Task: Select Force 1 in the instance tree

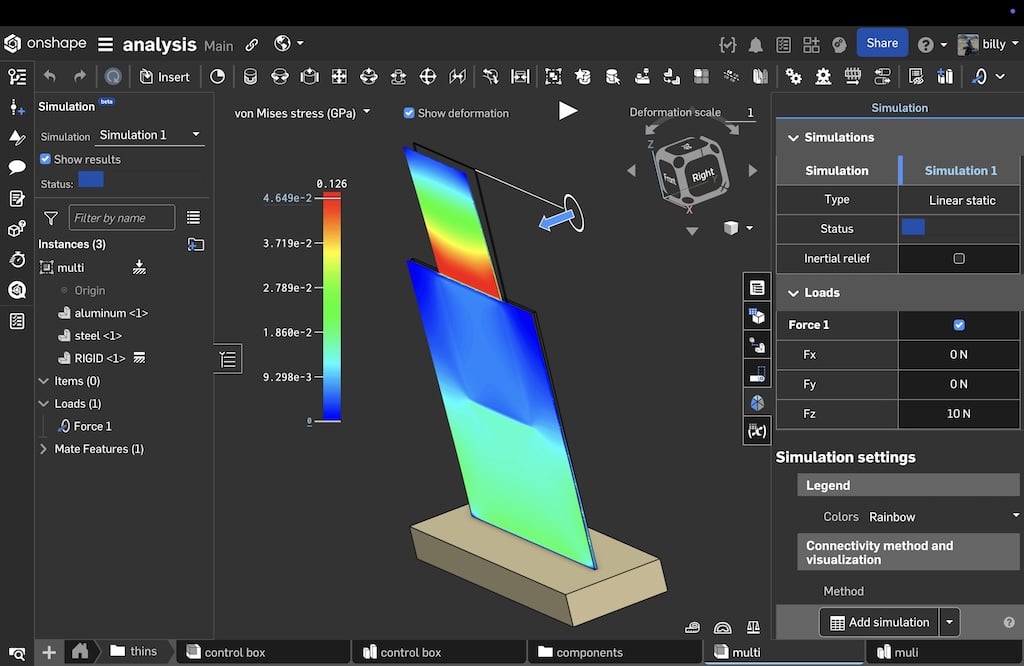Action: tap(92, 426)
